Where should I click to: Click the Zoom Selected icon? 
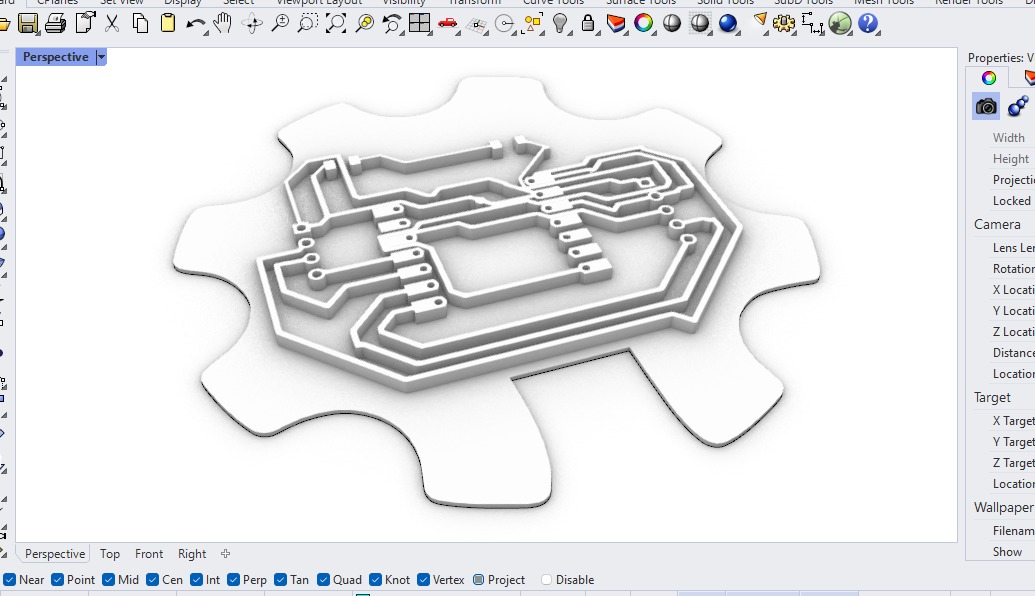click(x=364, y=24)
